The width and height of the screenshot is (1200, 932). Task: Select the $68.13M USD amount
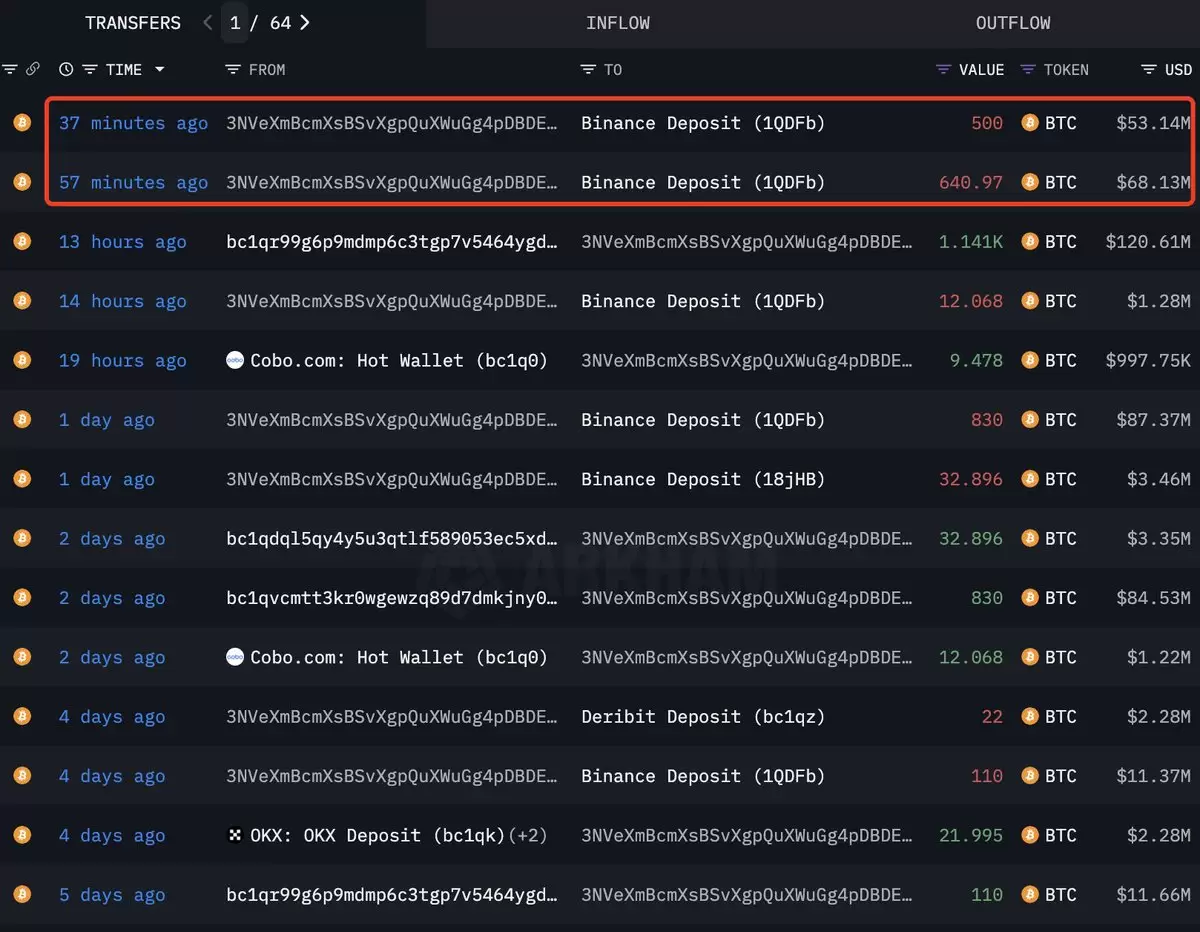pyautogui.click(x=1154, y=182)
